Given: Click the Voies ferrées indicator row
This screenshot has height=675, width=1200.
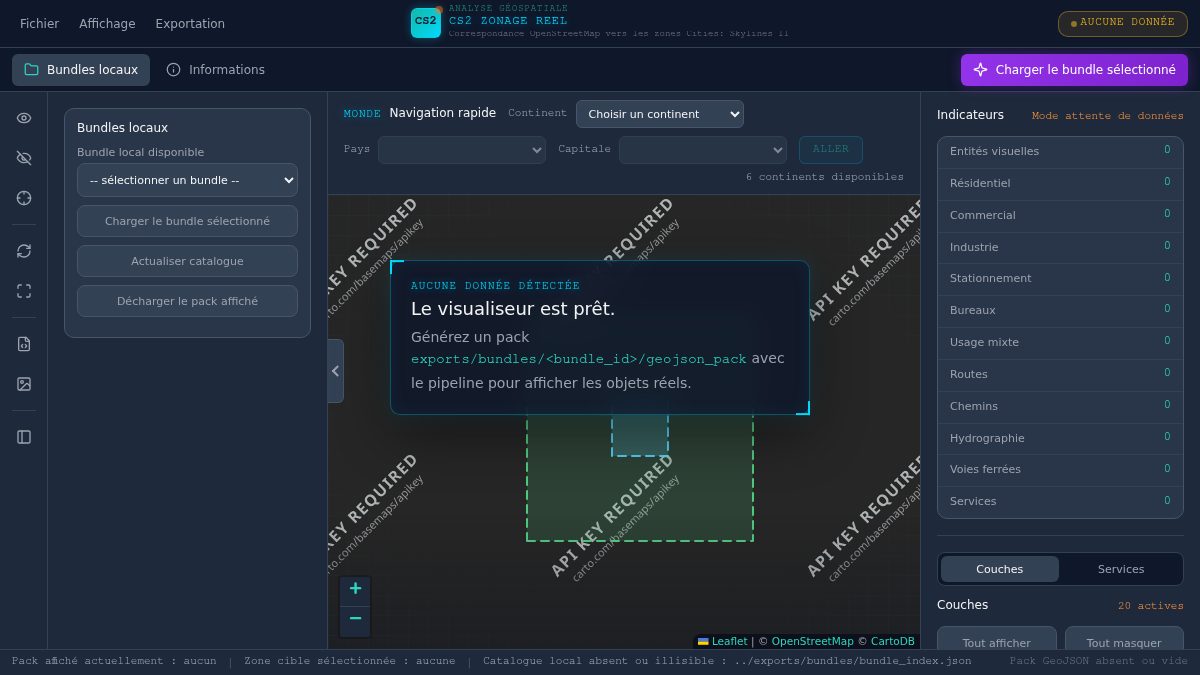Looking at the screenshot, I should coord(1060,470).
